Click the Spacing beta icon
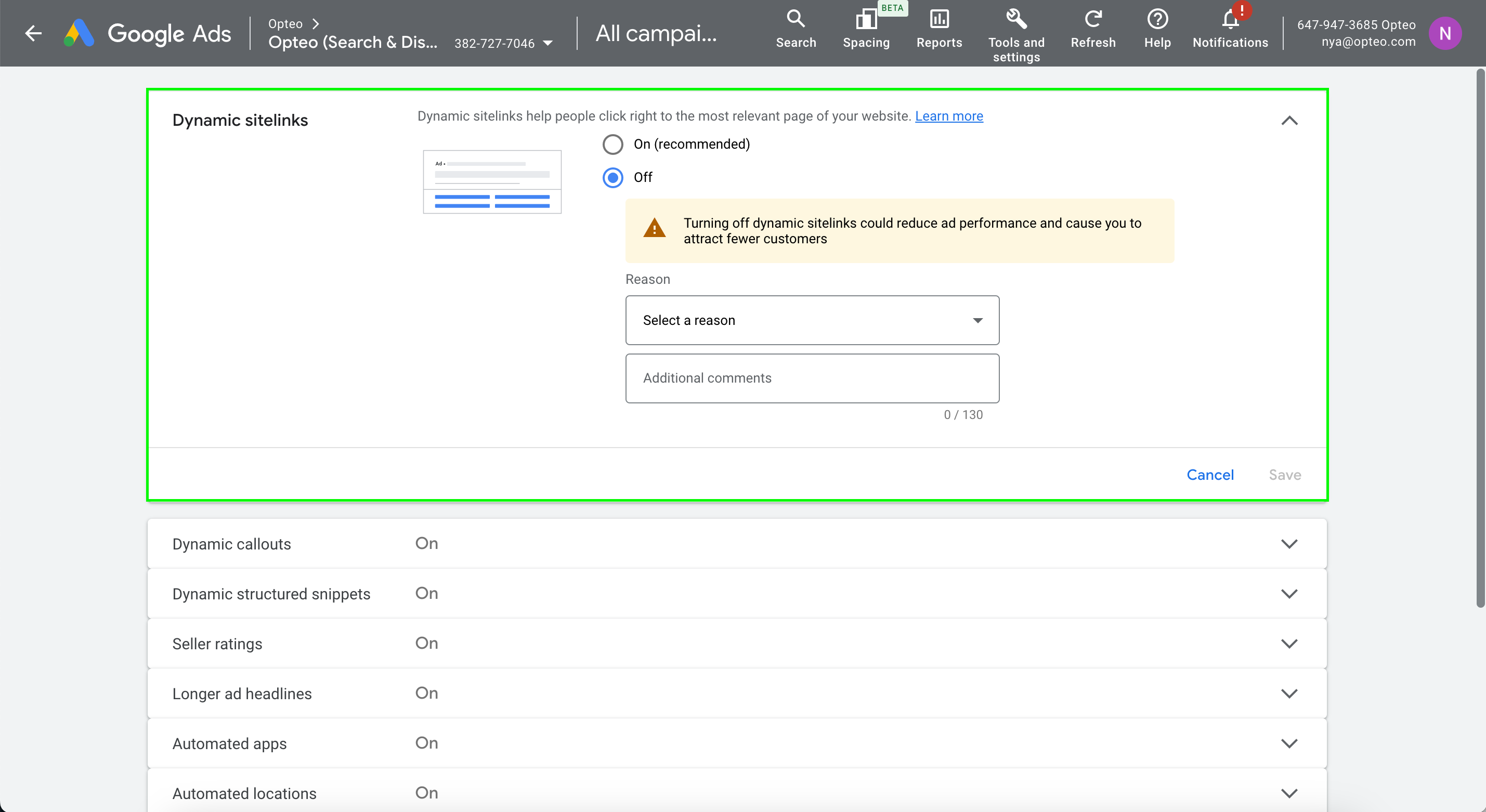Screen dimensions: 1486x812 point(866,20)
